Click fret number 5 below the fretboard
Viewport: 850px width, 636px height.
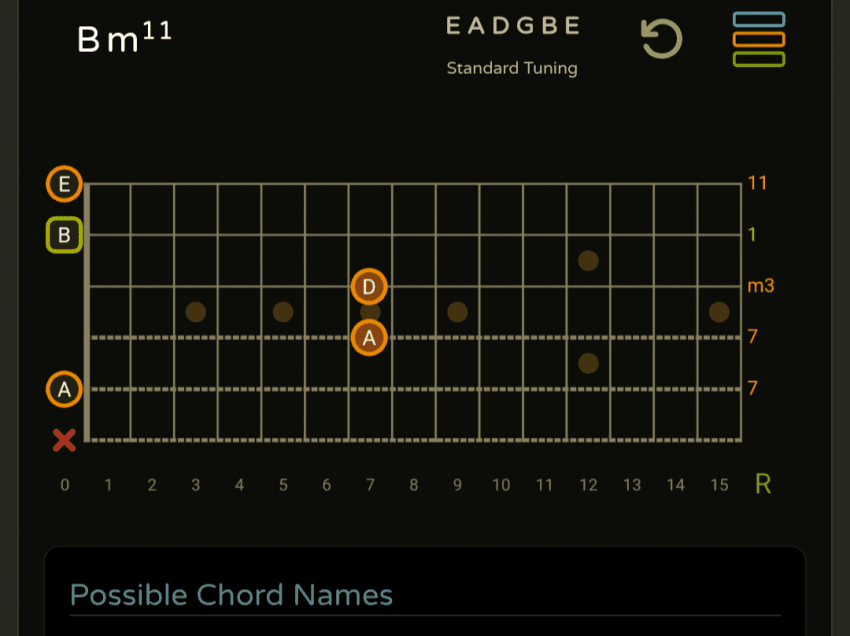point(283,485)
